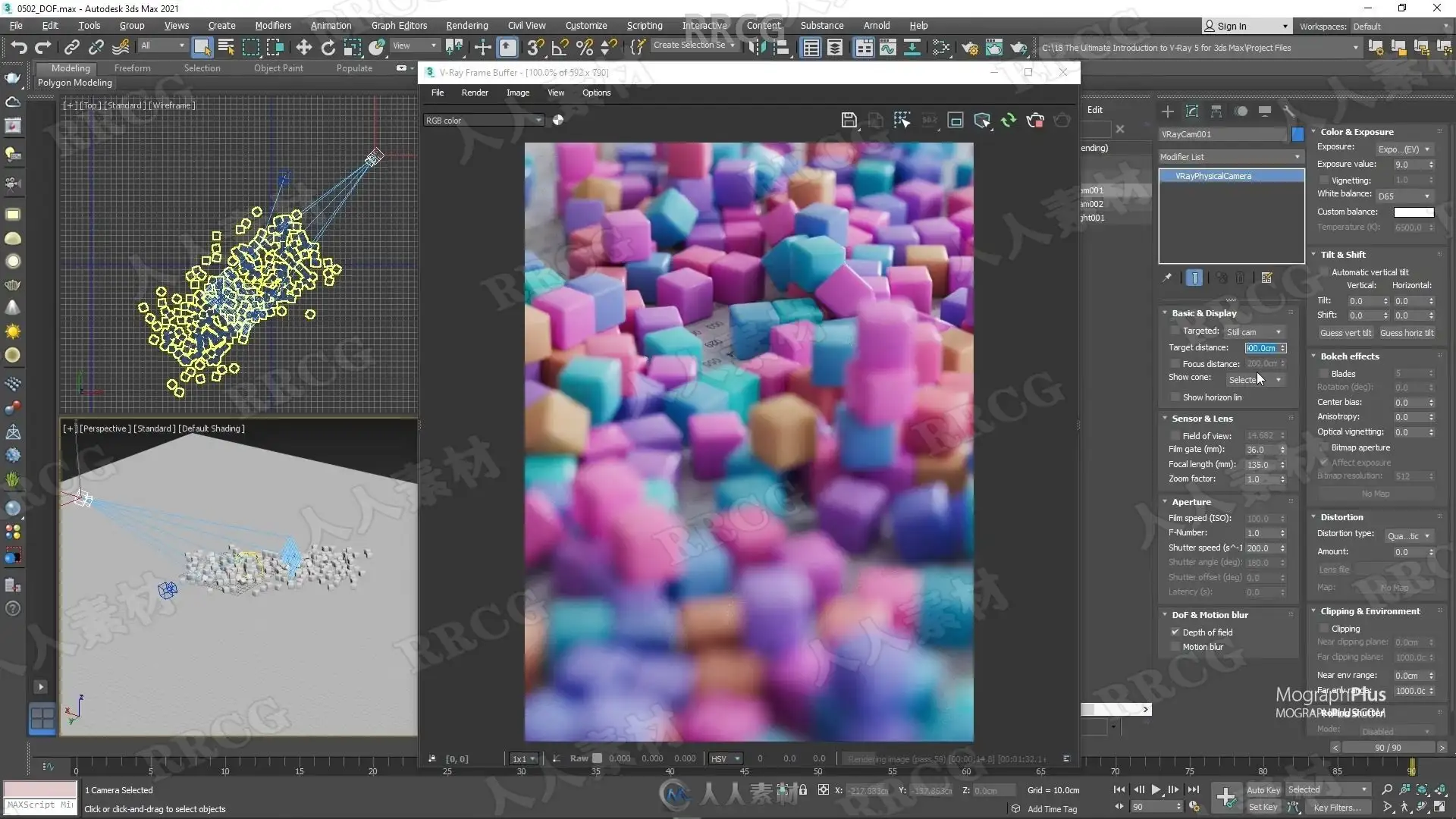Click Configure Modifier Sets icon
1456x819 pixels.
(1266, 278)
